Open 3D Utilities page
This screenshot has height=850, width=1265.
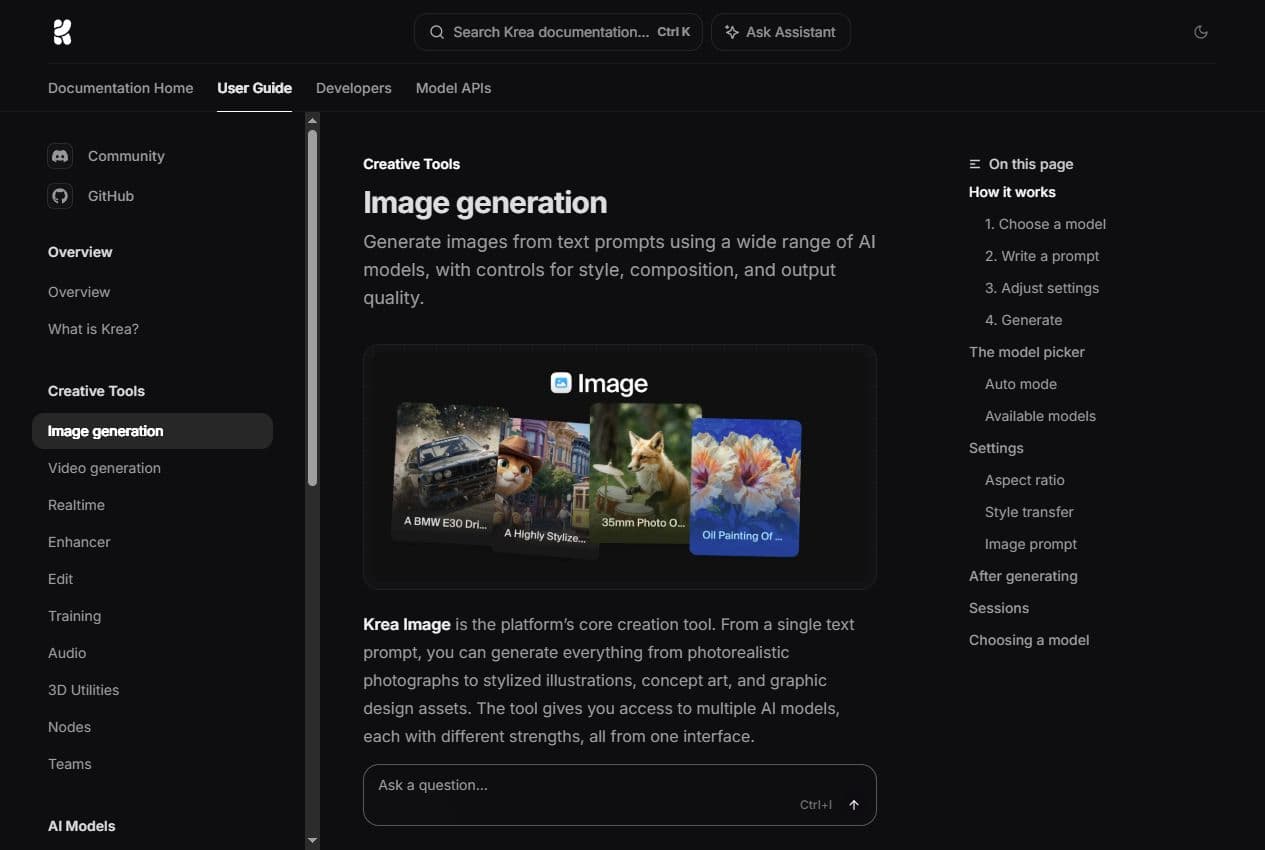[83, 690]
